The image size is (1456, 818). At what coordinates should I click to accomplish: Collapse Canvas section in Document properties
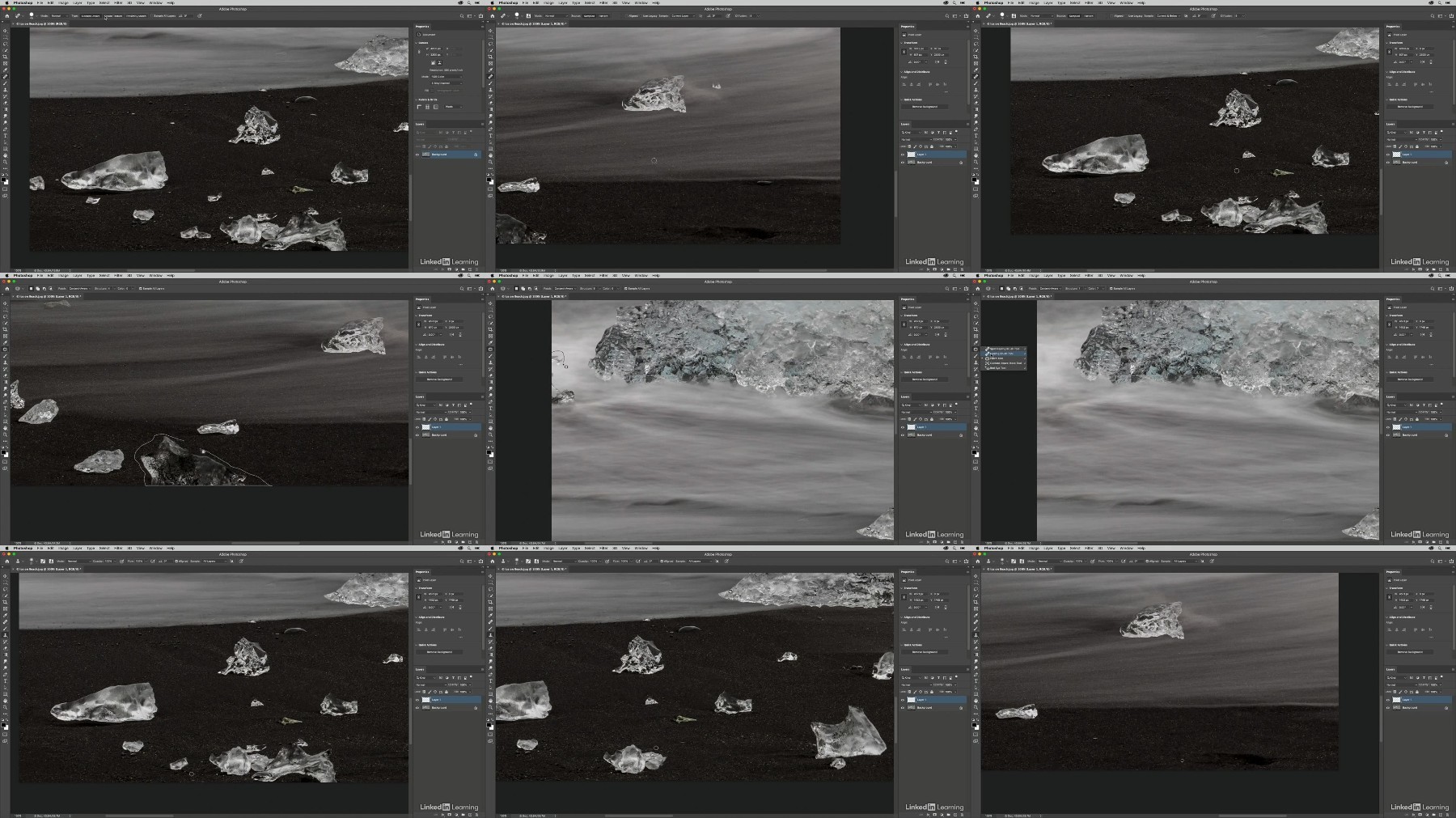[417, 43]
